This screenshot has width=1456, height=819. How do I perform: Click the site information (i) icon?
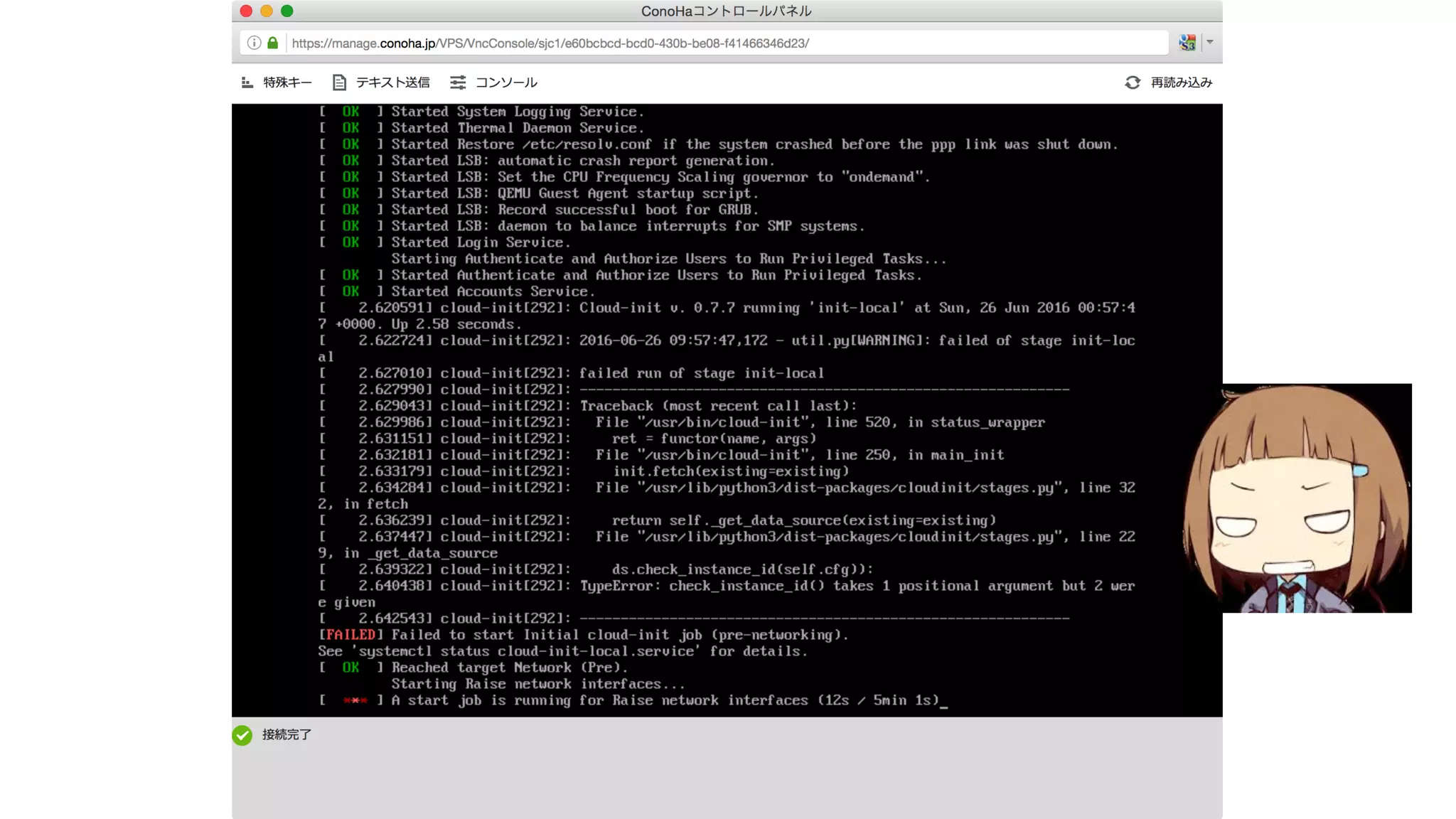click(254, 43)
